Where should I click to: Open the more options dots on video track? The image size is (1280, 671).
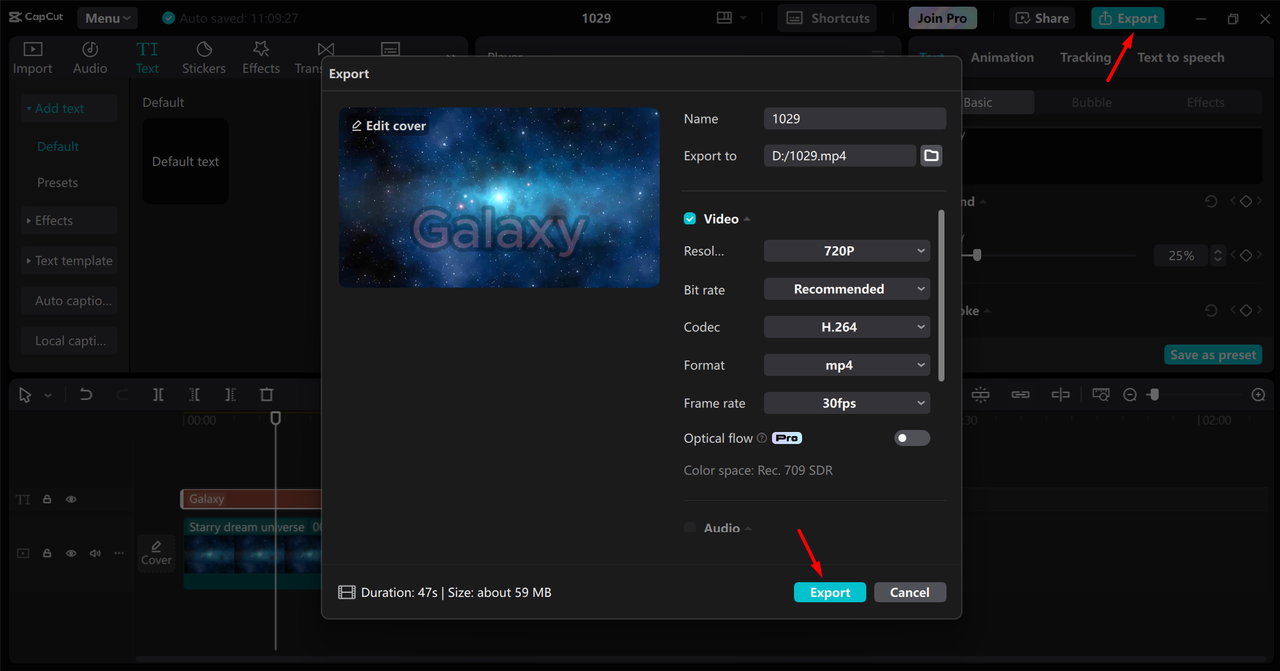(x=120, y=553)
